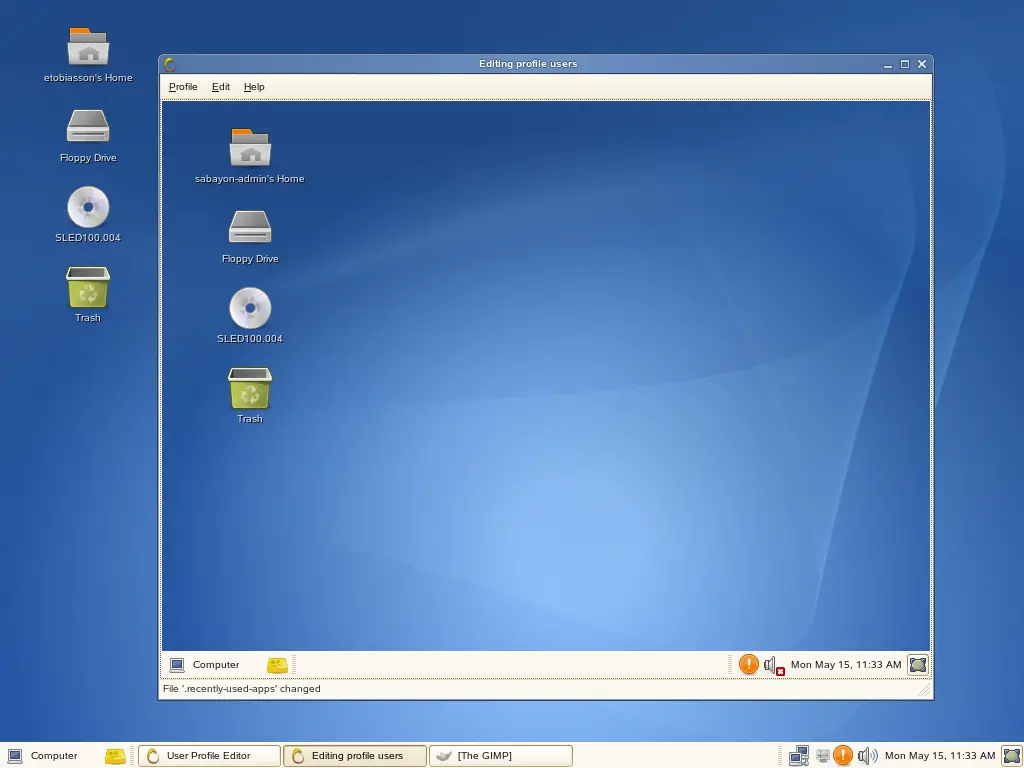Image resolution: width=1024 pixels, height=768 pixels.
Task: Open the Edit menu
Action: click(x=221, y=87)
